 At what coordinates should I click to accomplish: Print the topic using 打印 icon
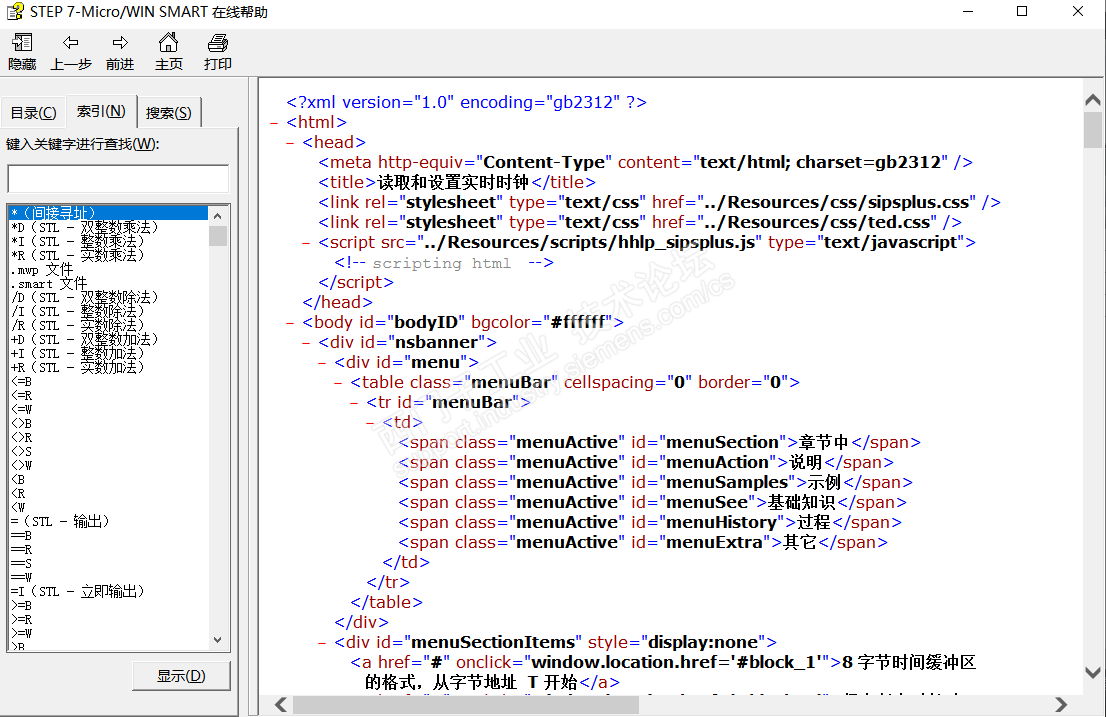coord(218,42)
